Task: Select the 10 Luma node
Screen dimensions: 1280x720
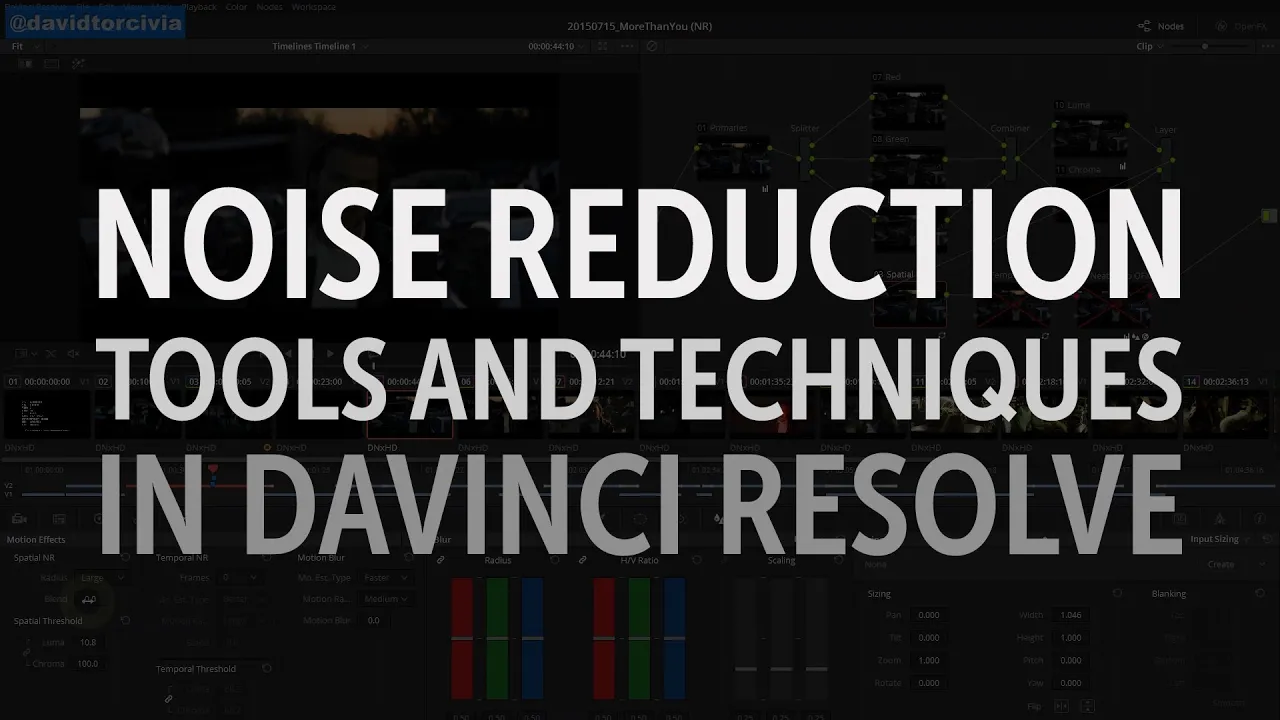Action: [x=1090, y=134]
